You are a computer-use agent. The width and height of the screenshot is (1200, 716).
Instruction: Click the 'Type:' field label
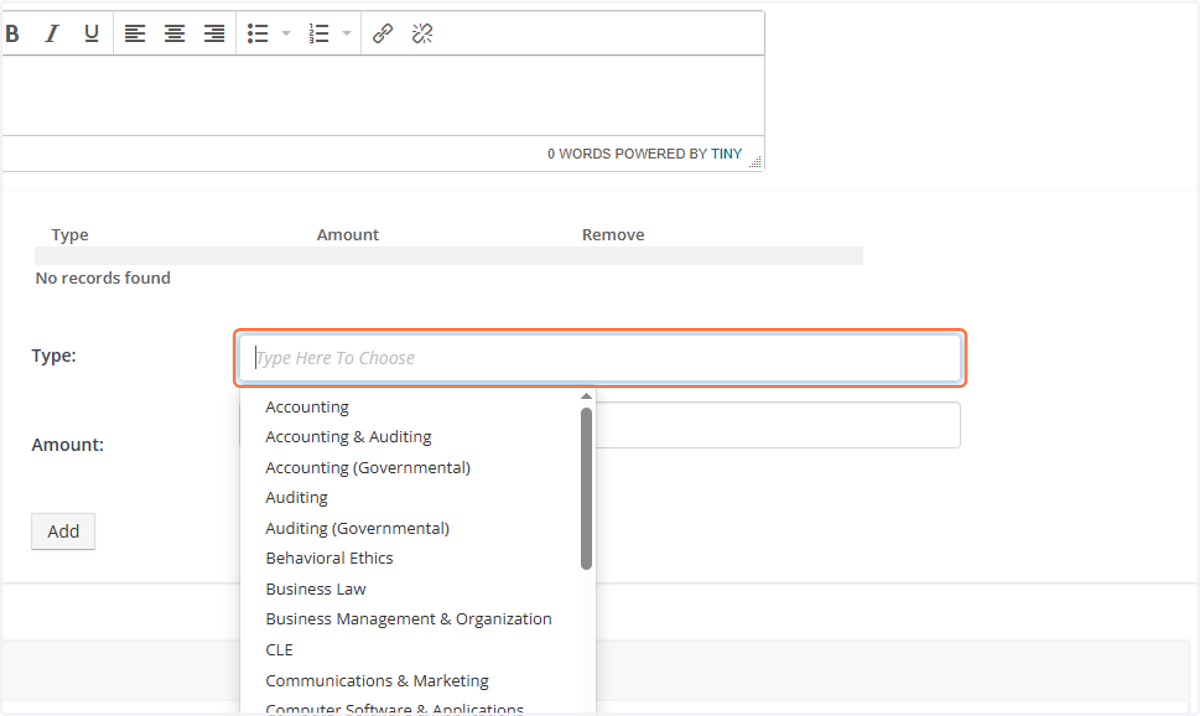click(54, 355)
